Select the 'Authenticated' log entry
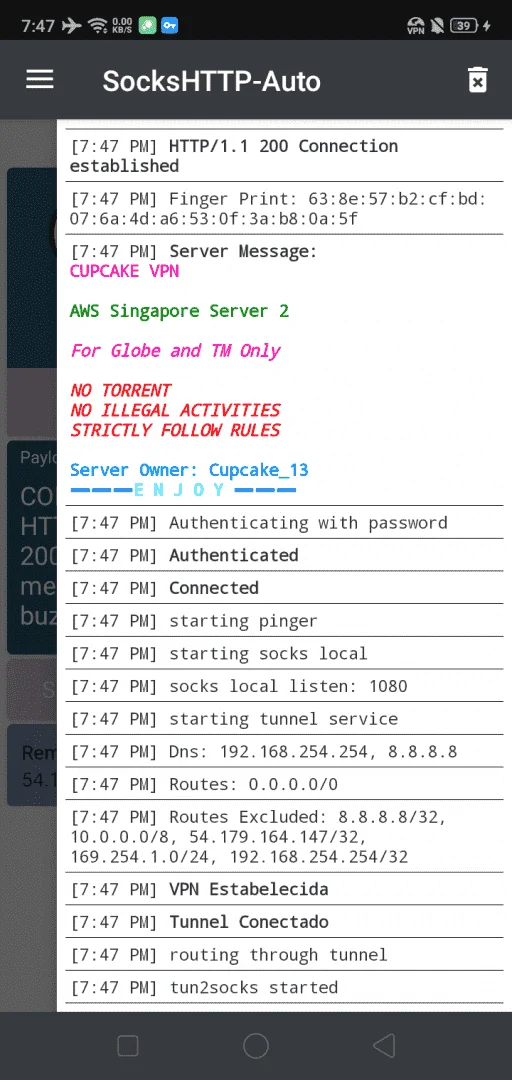Screen dimensions: 512x1080 (285, 555)
